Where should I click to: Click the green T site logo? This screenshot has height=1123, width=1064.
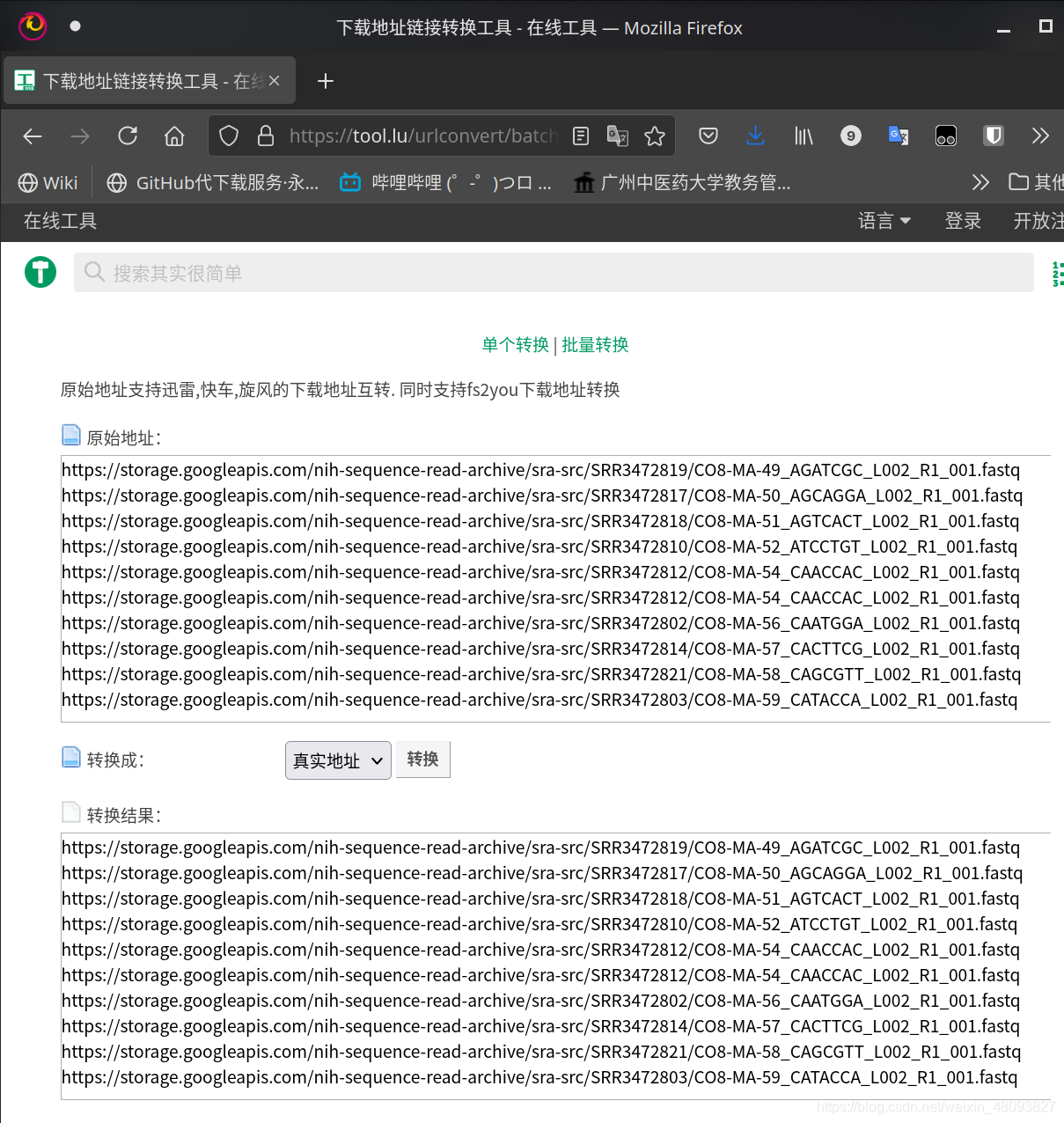coord(40,272)
